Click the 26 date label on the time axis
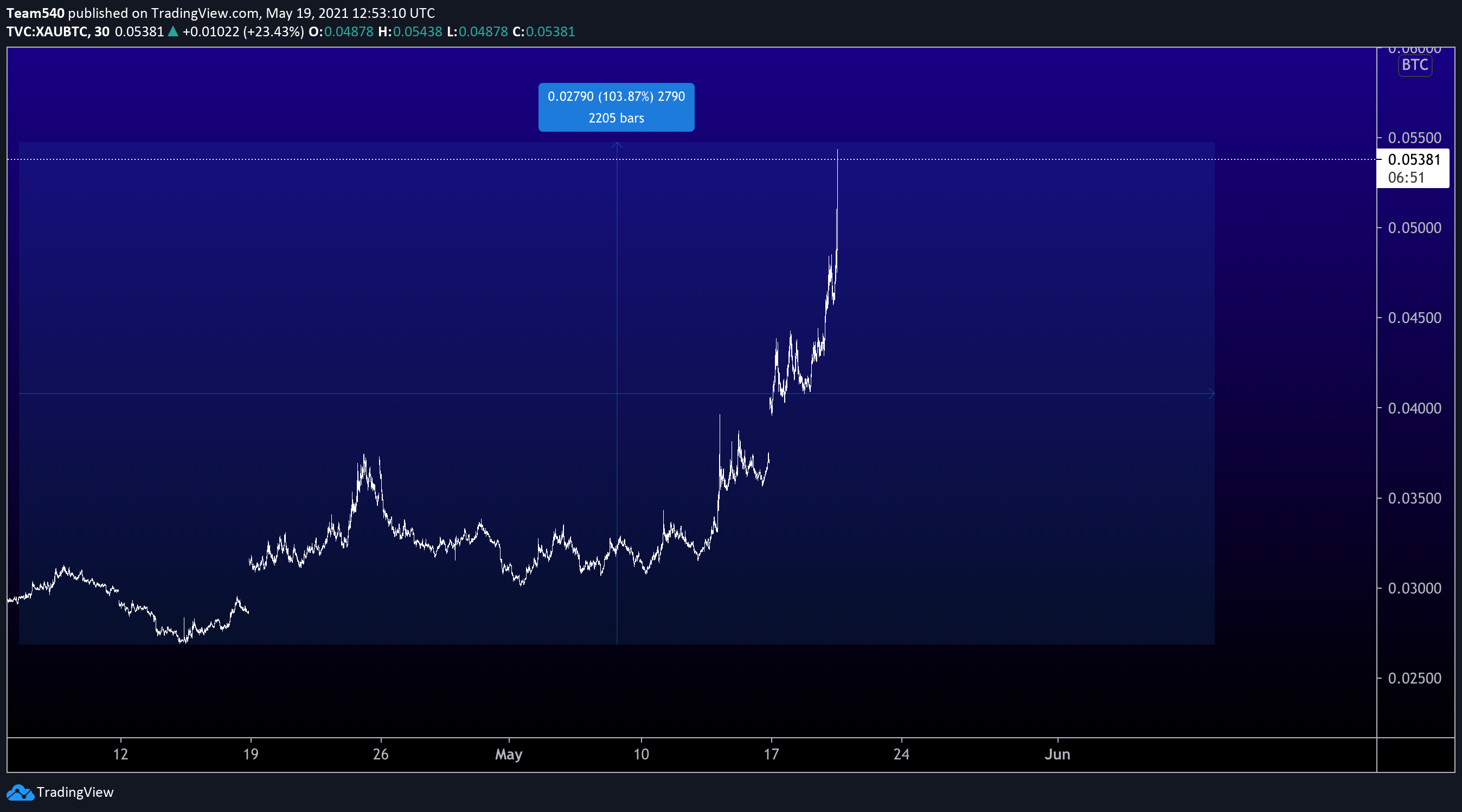The height and width of the screenshot is (812, 1462). tap(380, 754)
